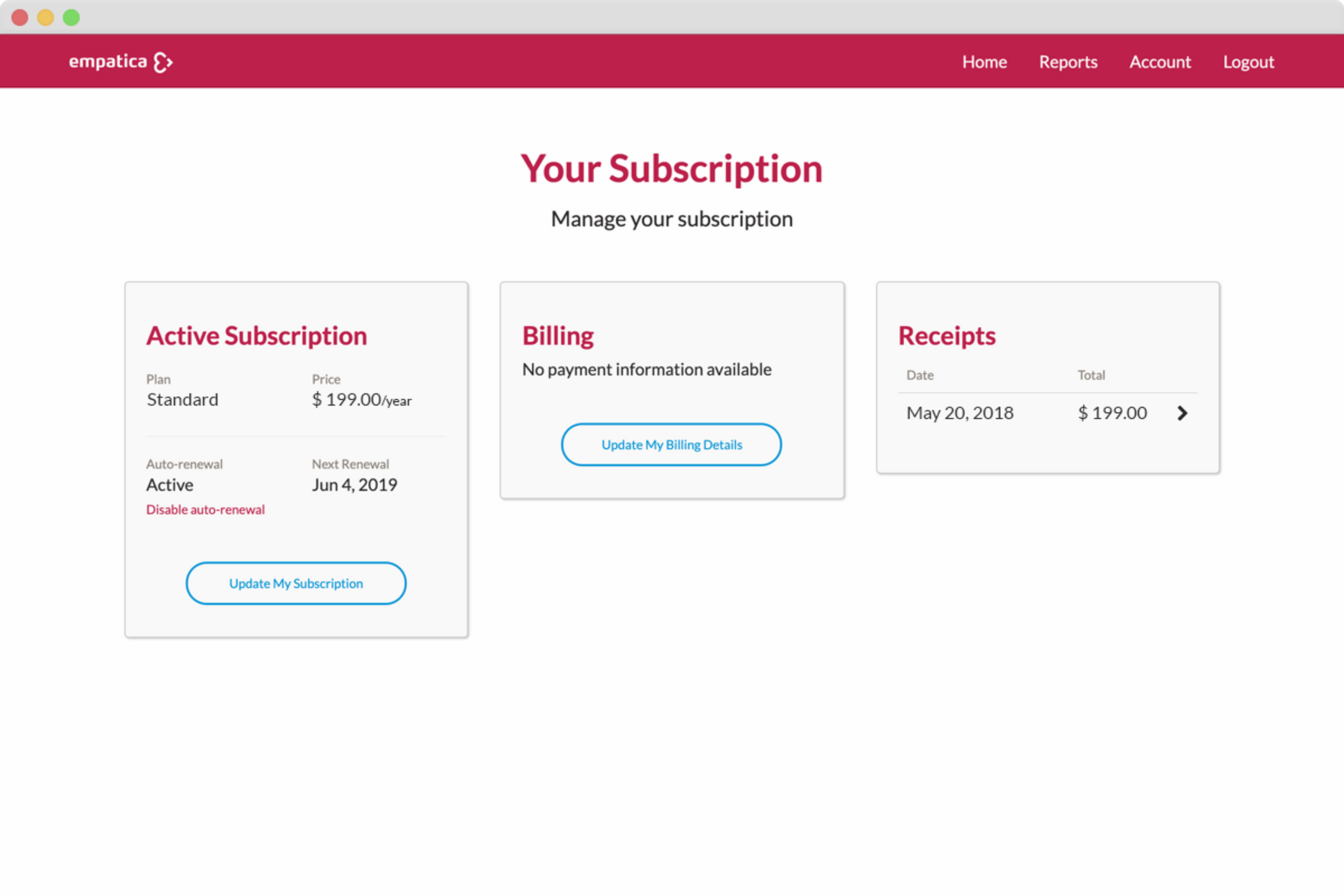Click the Billing card heading
This screenshot has width=1344, height=896.
(x=558, y=336)
